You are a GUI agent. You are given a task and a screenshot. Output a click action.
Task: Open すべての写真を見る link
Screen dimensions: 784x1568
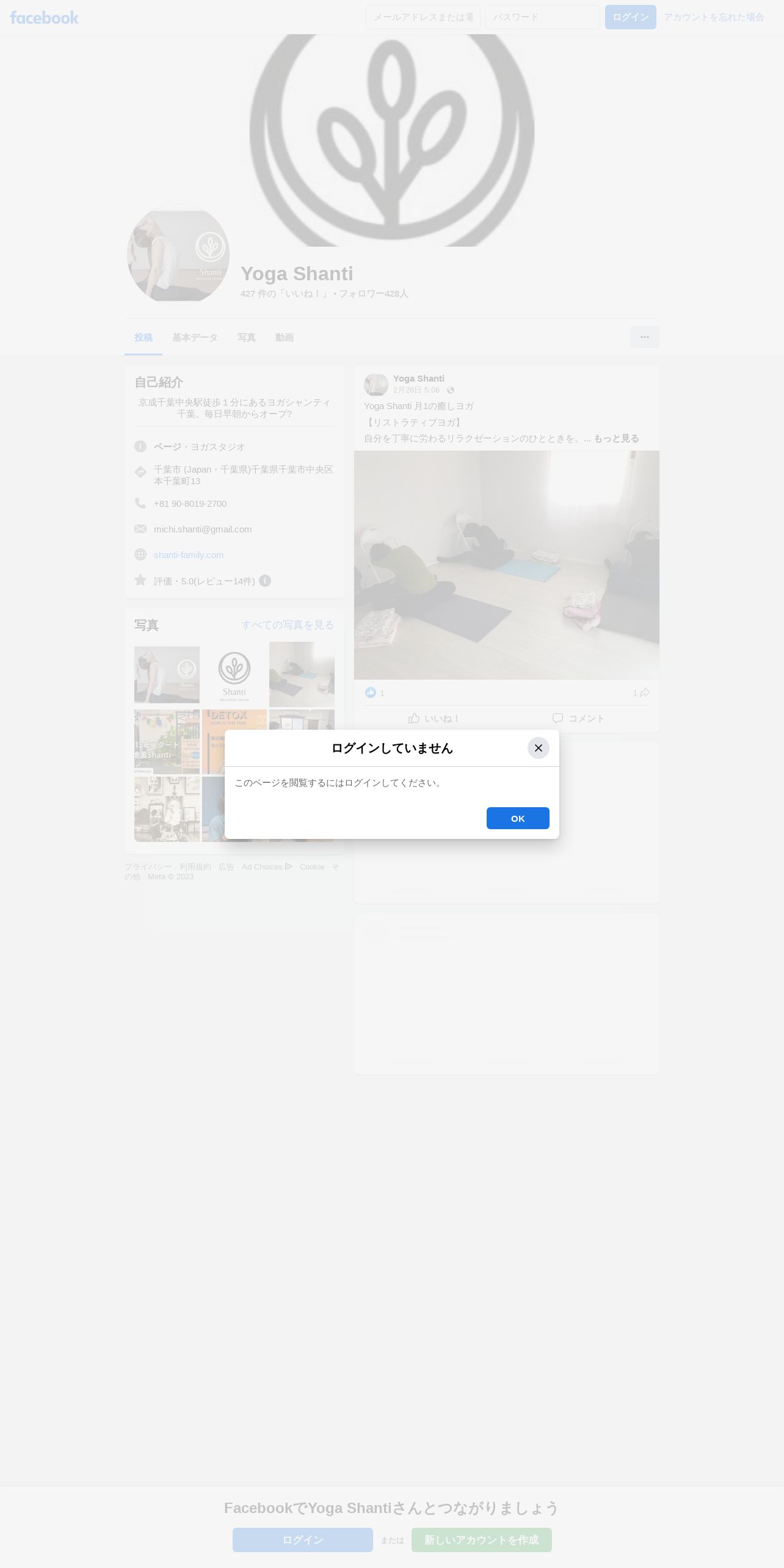pyautogui.click(x=288, y=625)
